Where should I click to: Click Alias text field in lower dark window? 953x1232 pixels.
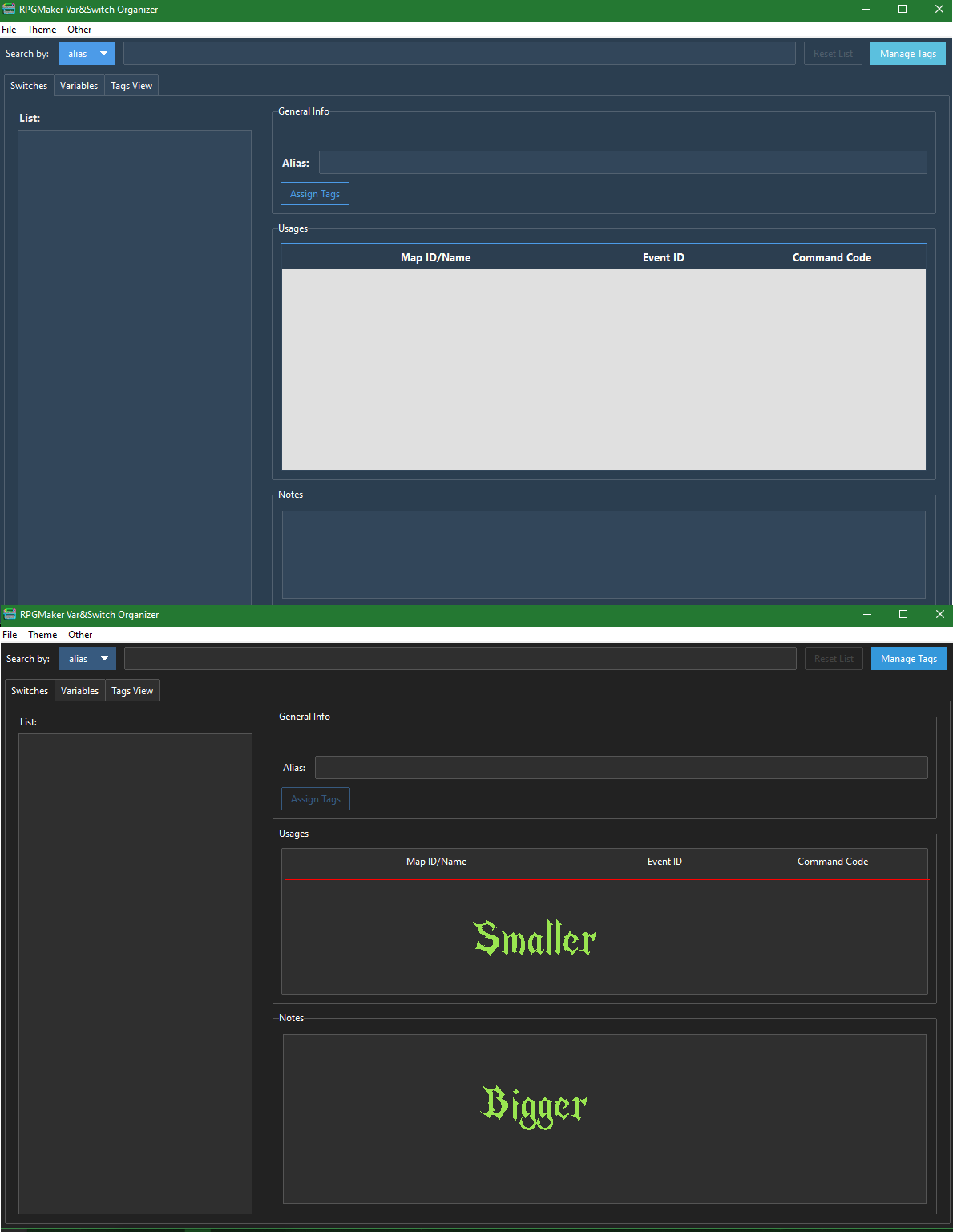621,768
